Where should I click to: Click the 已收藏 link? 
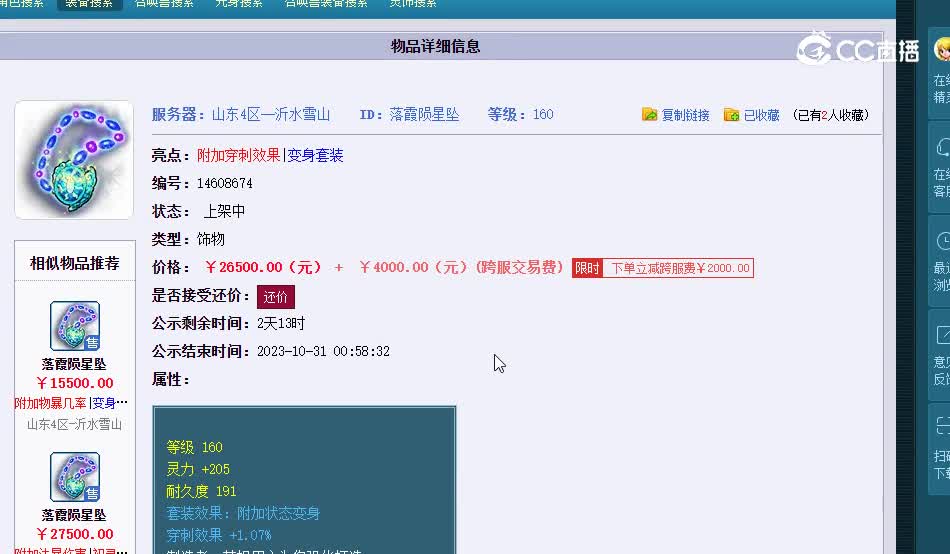[762, 115]
